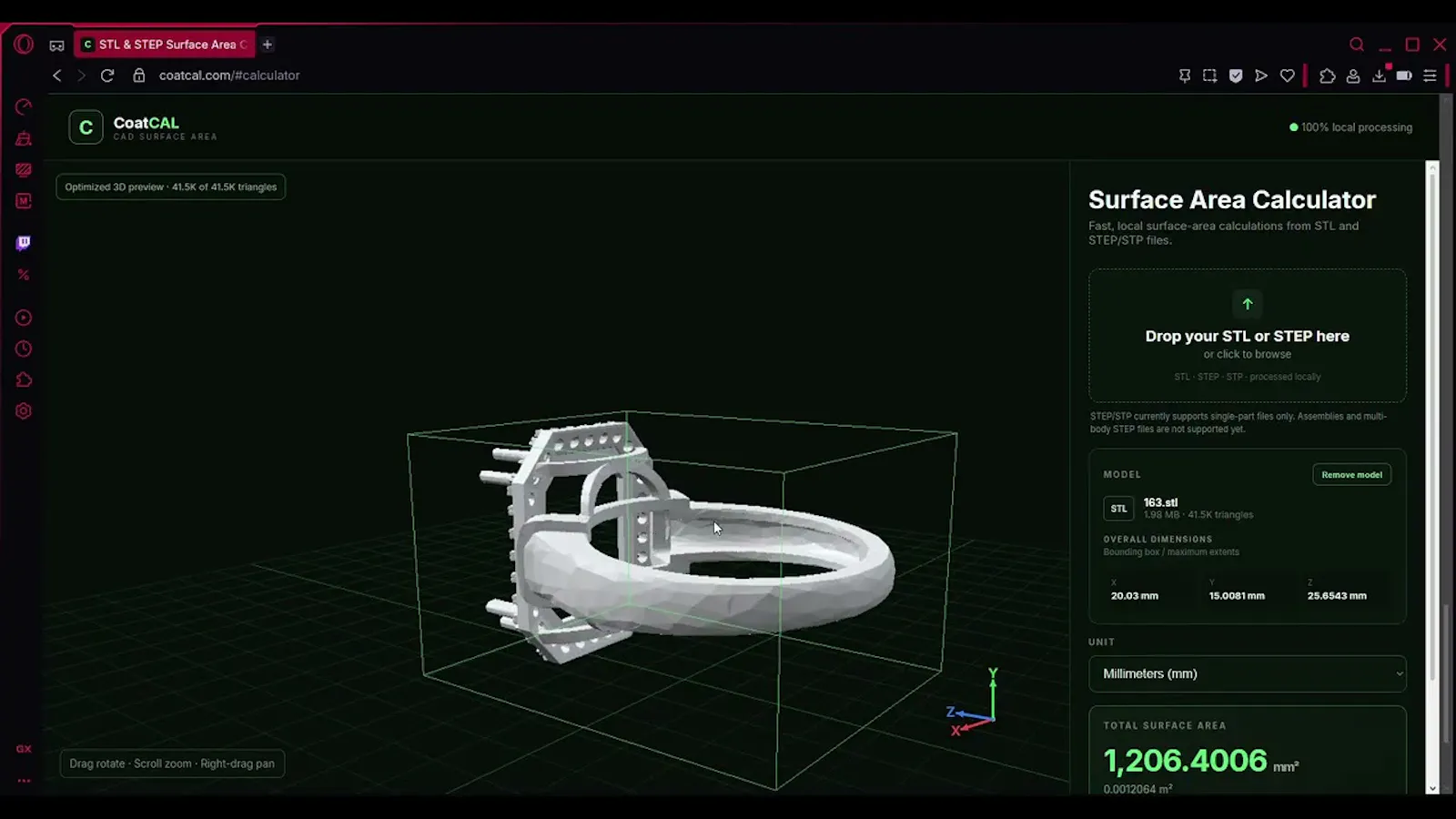The width and height of the screenshot is (1456, 819).
Task: Click the X dimension value 20.03 mm
Action: click(x=1134, y=596)
